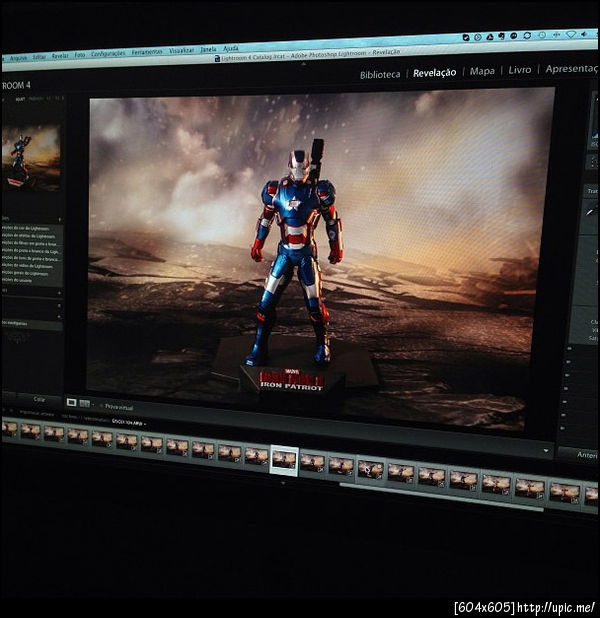The image size is (600, 618).
Task: Open the Visualizar menu
Action: pos(181,50)
